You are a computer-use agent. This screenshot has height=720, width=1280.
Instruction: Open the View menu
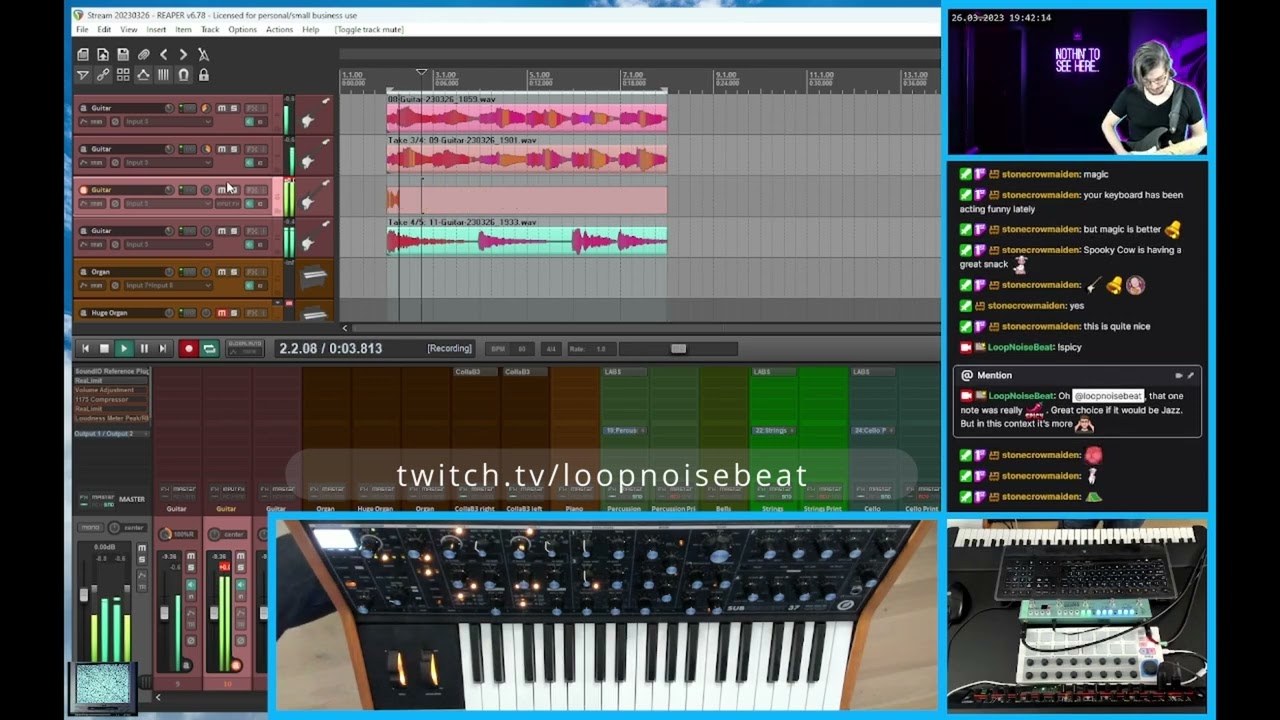click(x=129, y=29)
